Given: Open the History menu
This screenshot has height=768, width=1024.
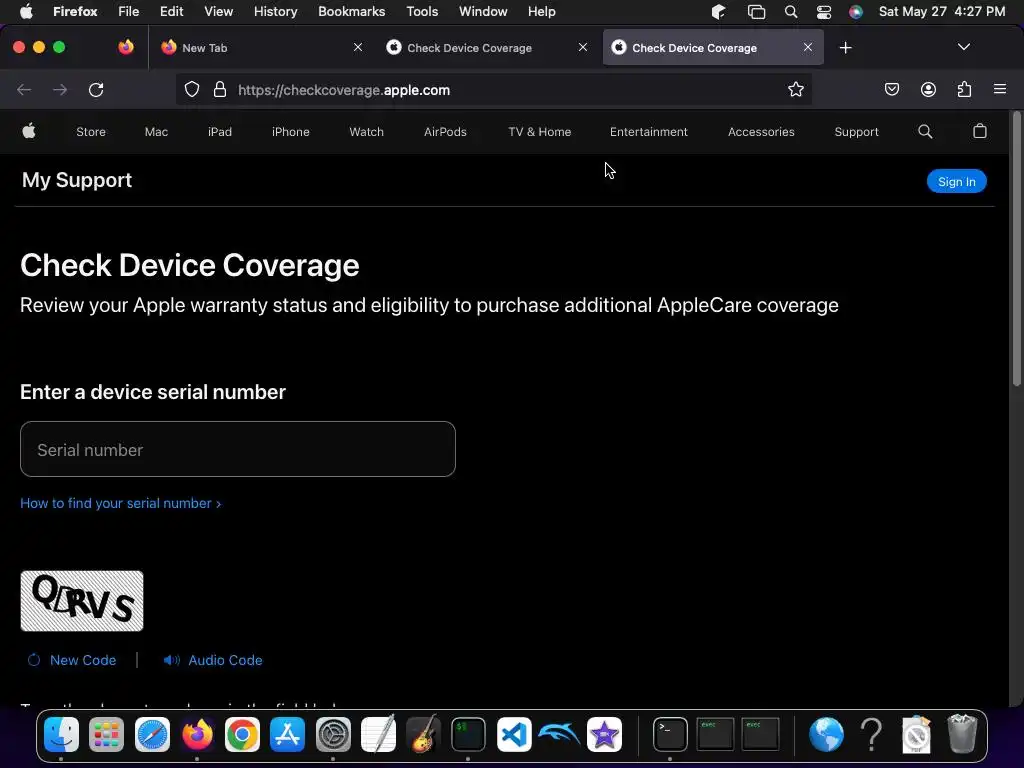Looking at the screenshot, I should point(276,11).
